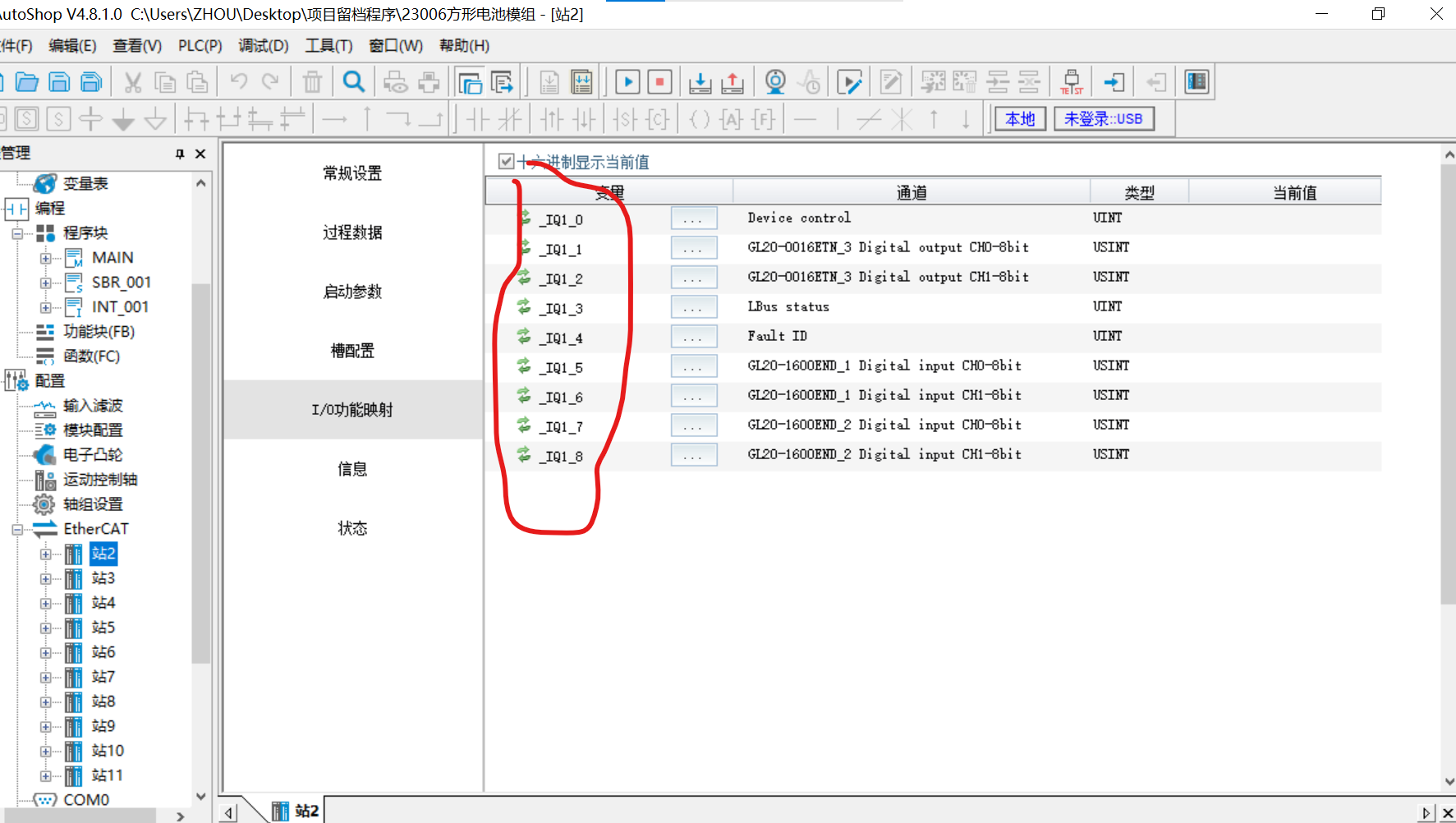Collapse the 程序块 tree node
This screenshot has height=823, width=1456.
[x=17, y=233]
